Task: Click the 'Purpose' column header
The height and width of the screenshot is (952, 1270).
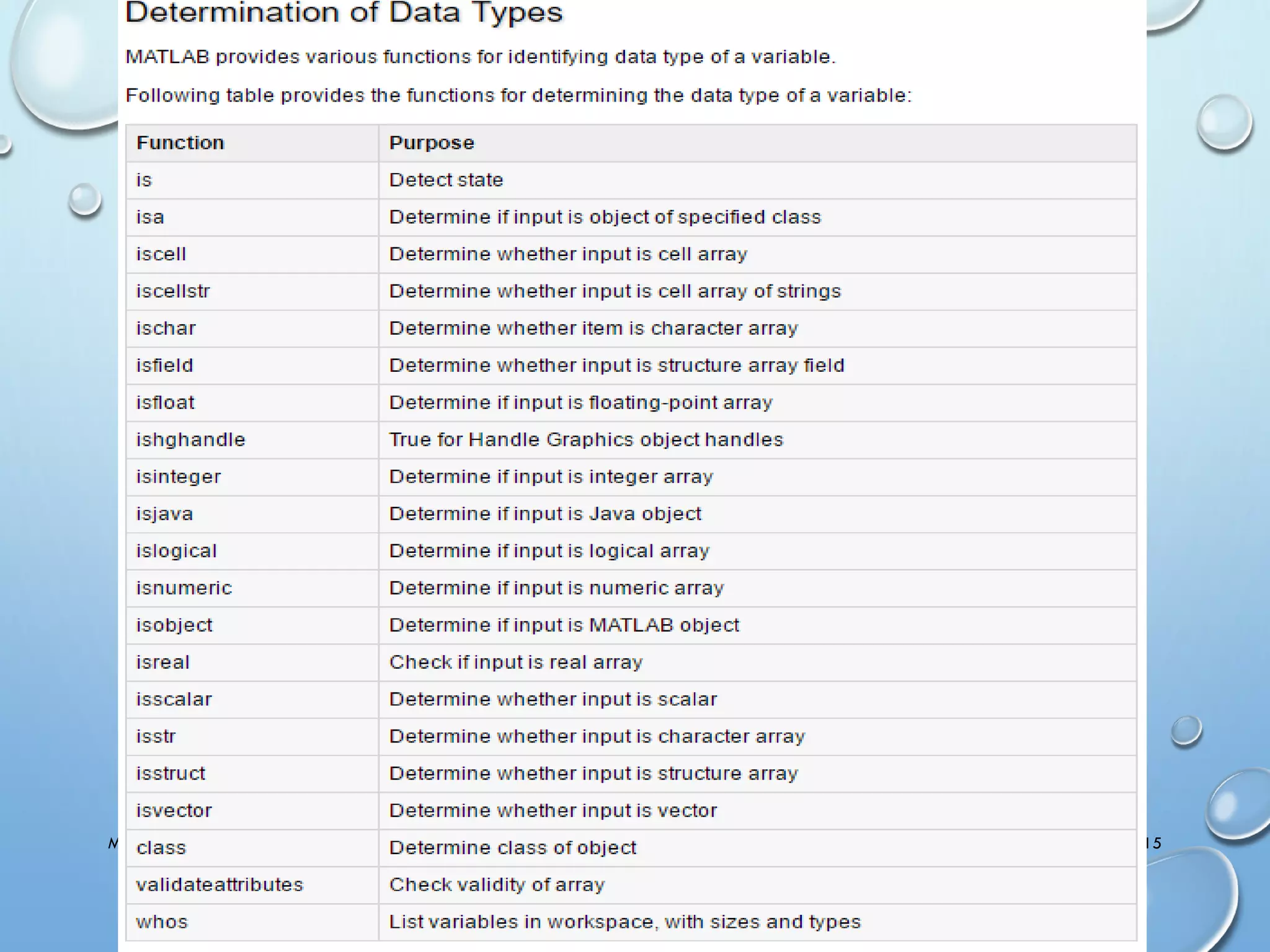Action: 432,143
